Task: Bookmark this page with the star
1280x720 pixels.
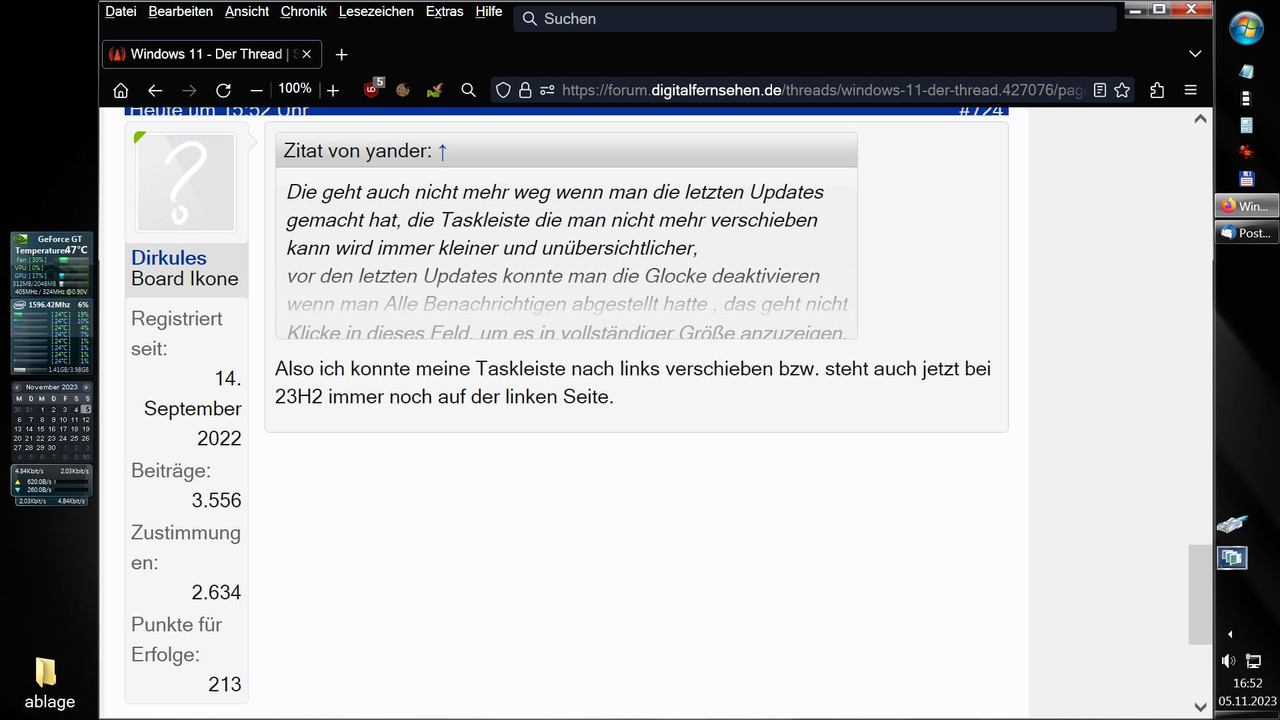Action: pyautogui.click(x=1122, y=90)
